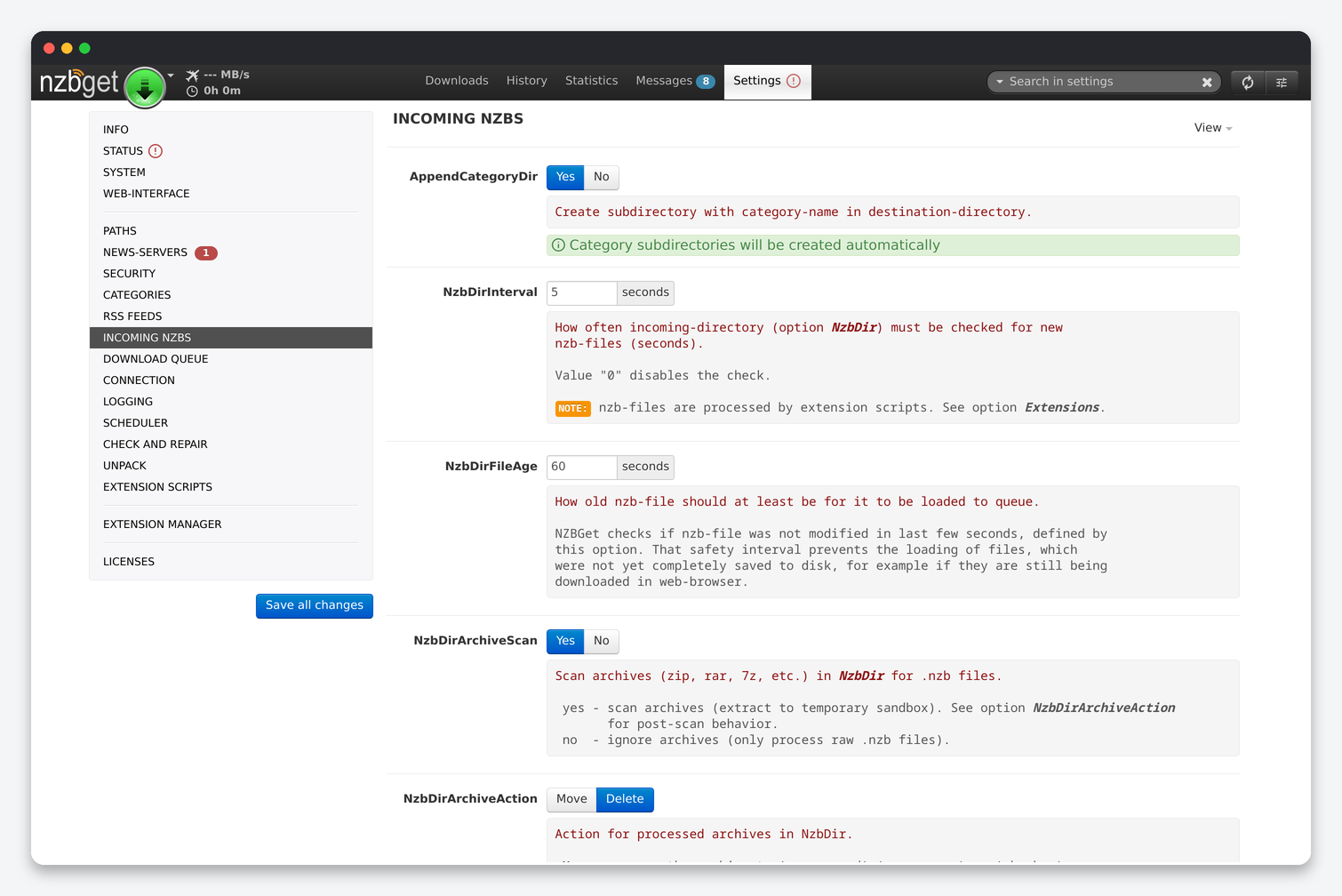Open the SECURITY settings section

tap(231, 274)
